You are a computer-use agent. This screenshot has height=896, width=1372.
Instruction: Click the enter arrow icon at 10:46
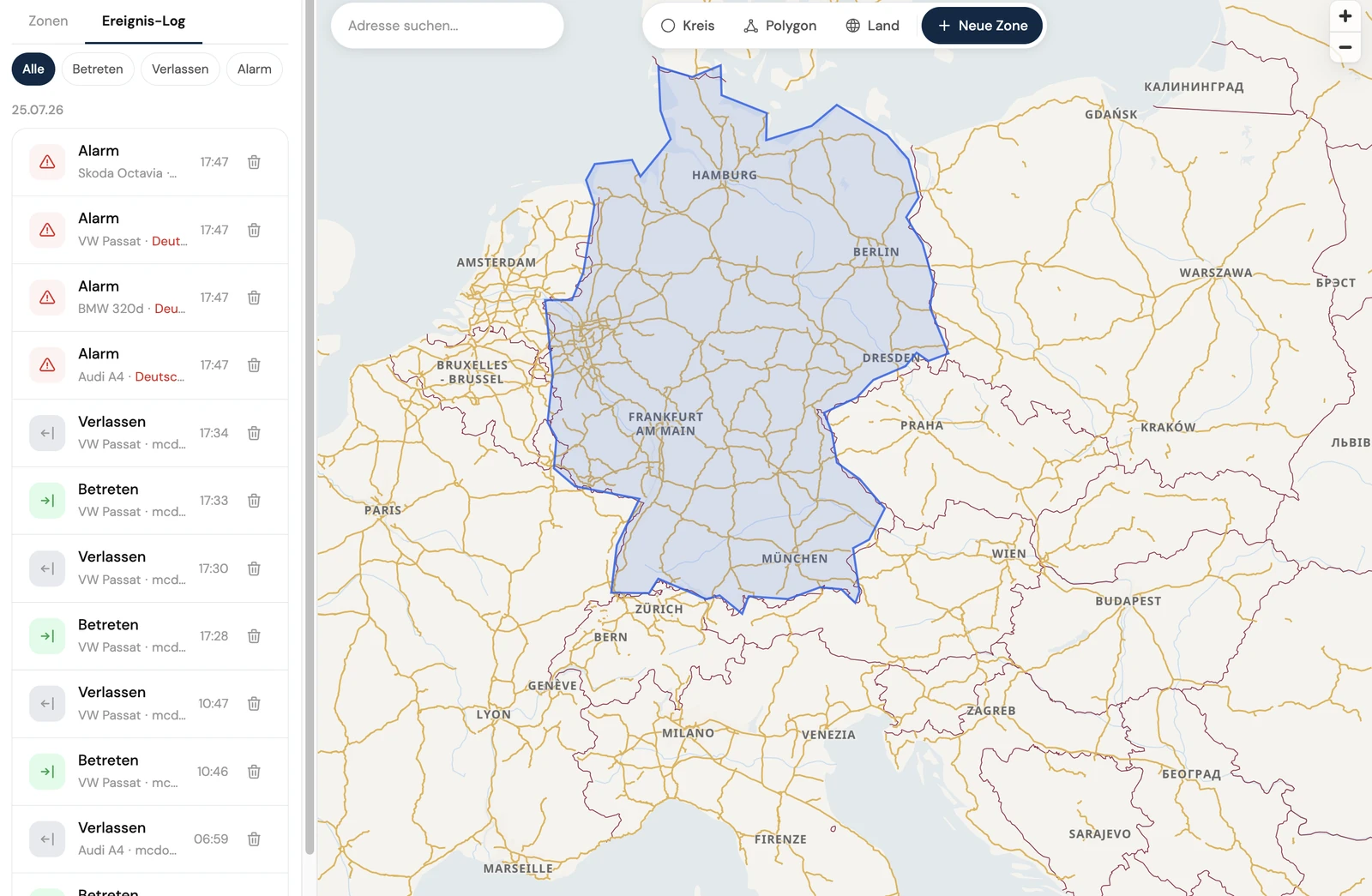(47, 772)
